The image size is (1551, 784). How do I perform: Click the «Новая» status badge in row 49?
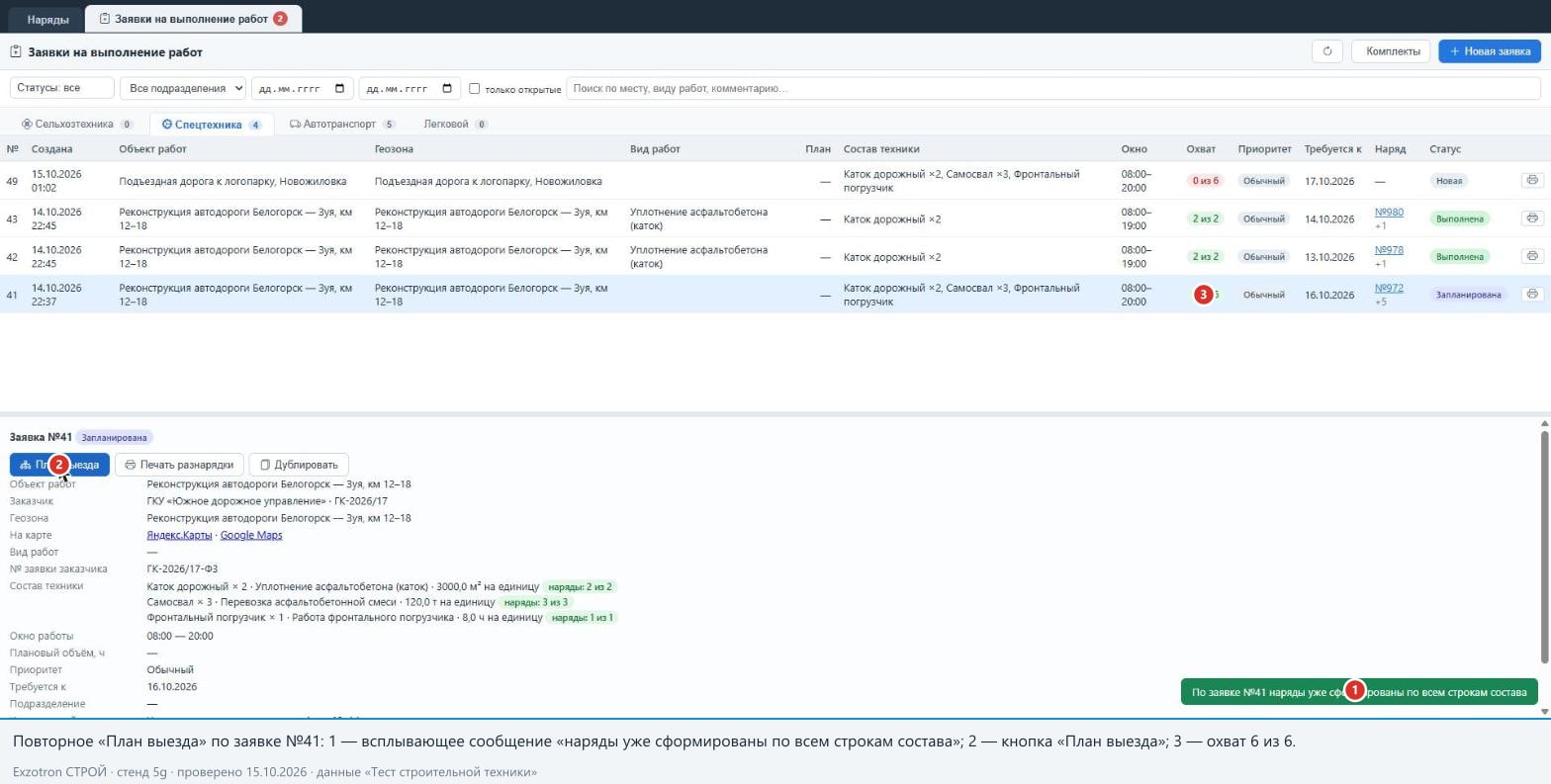click(x=1449, y=181)
